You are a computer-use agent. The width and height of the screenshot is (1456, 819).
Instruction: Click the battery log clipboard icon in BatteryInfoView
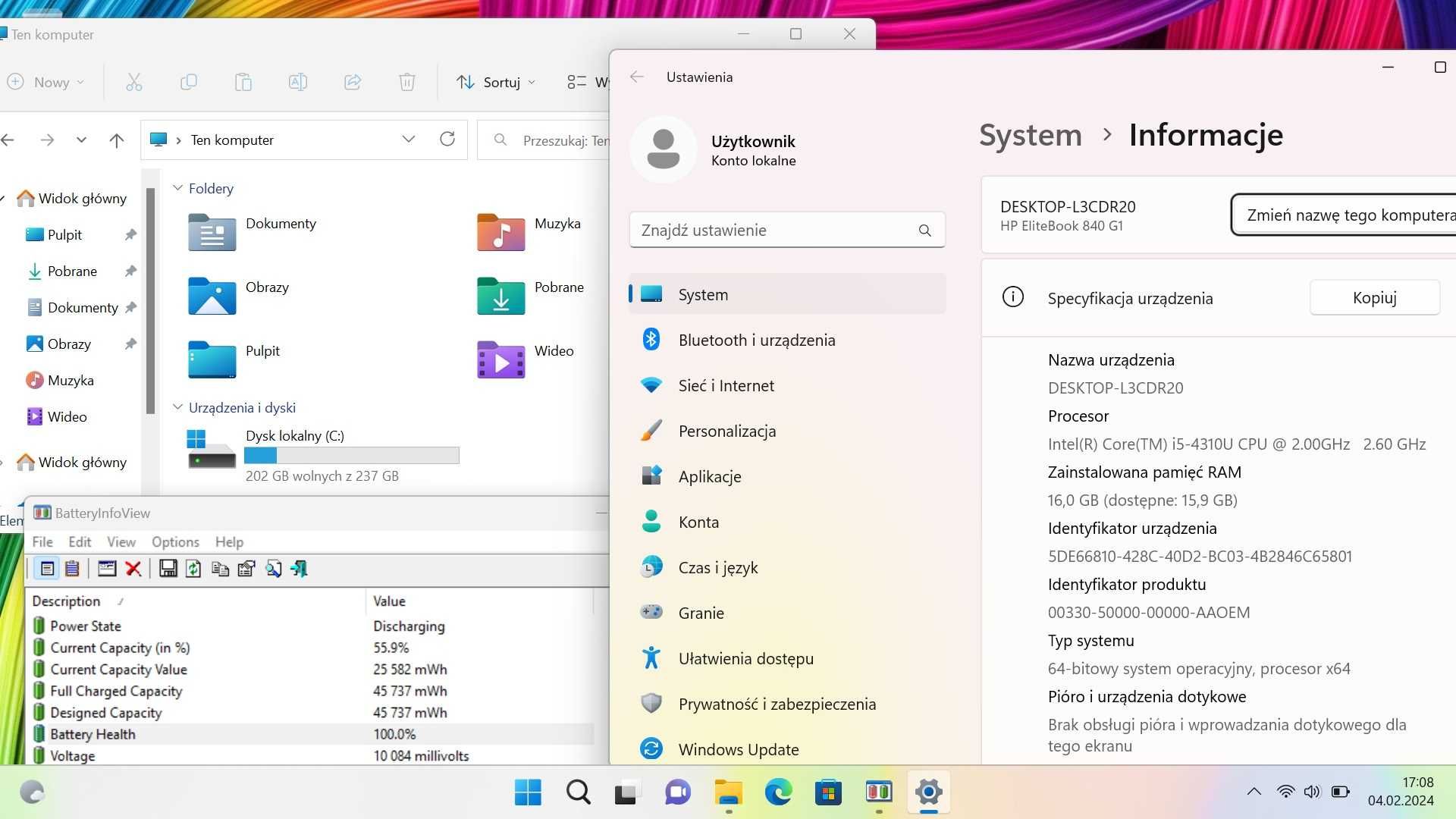coord(72,569)
